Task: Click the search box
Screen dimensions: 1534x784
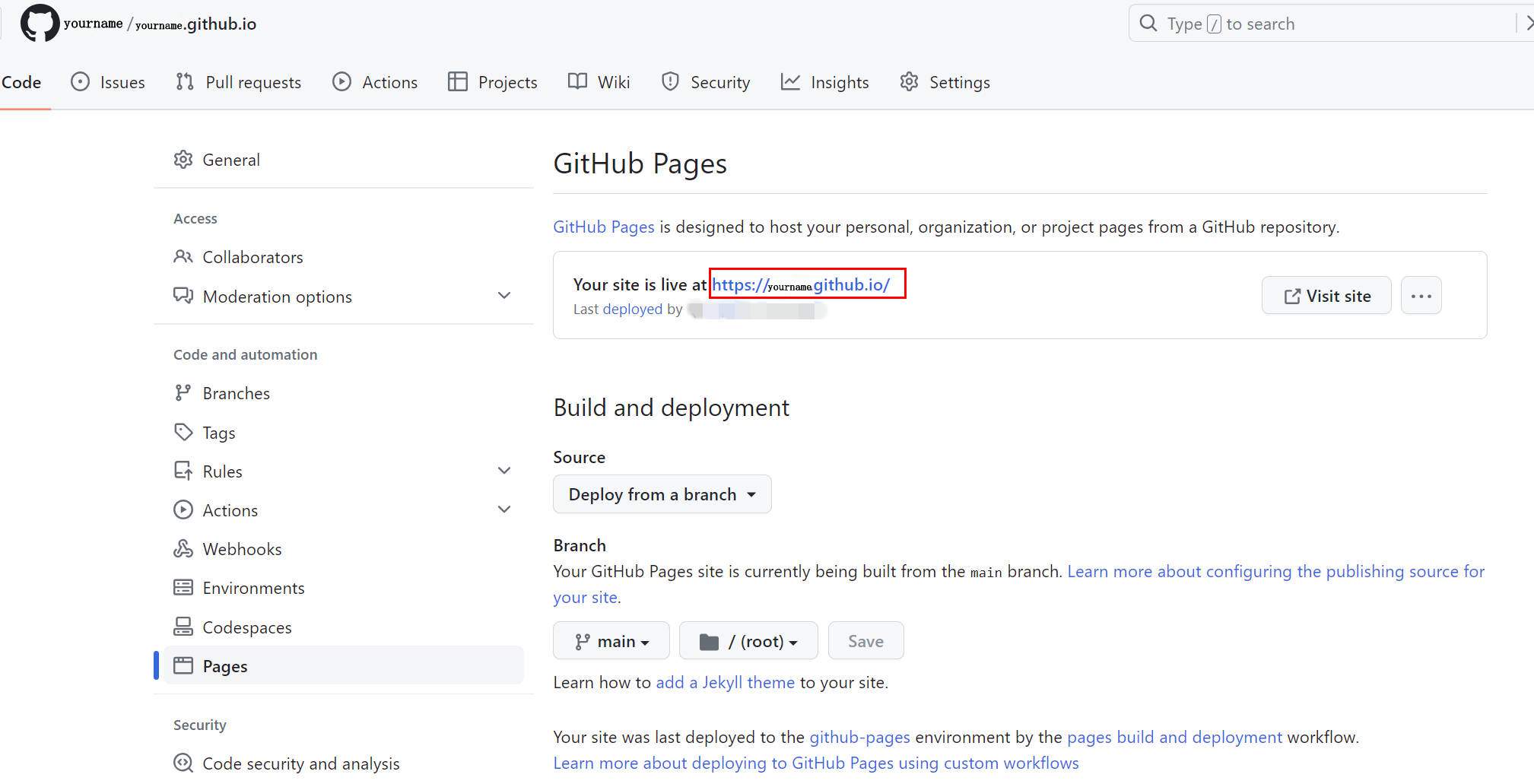Action: pos(1331,24)
